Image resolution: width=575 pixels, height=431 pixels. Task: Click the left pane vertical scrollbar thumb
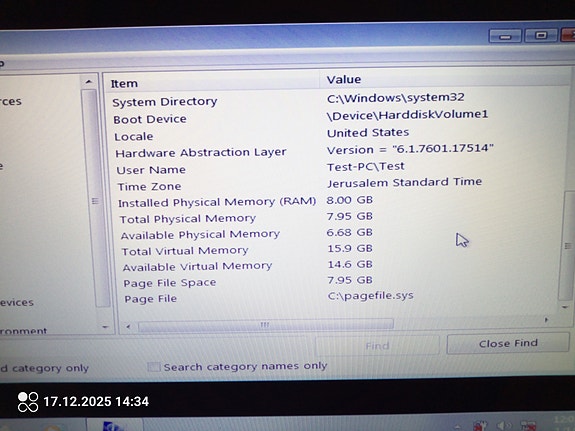coord(94,200)
